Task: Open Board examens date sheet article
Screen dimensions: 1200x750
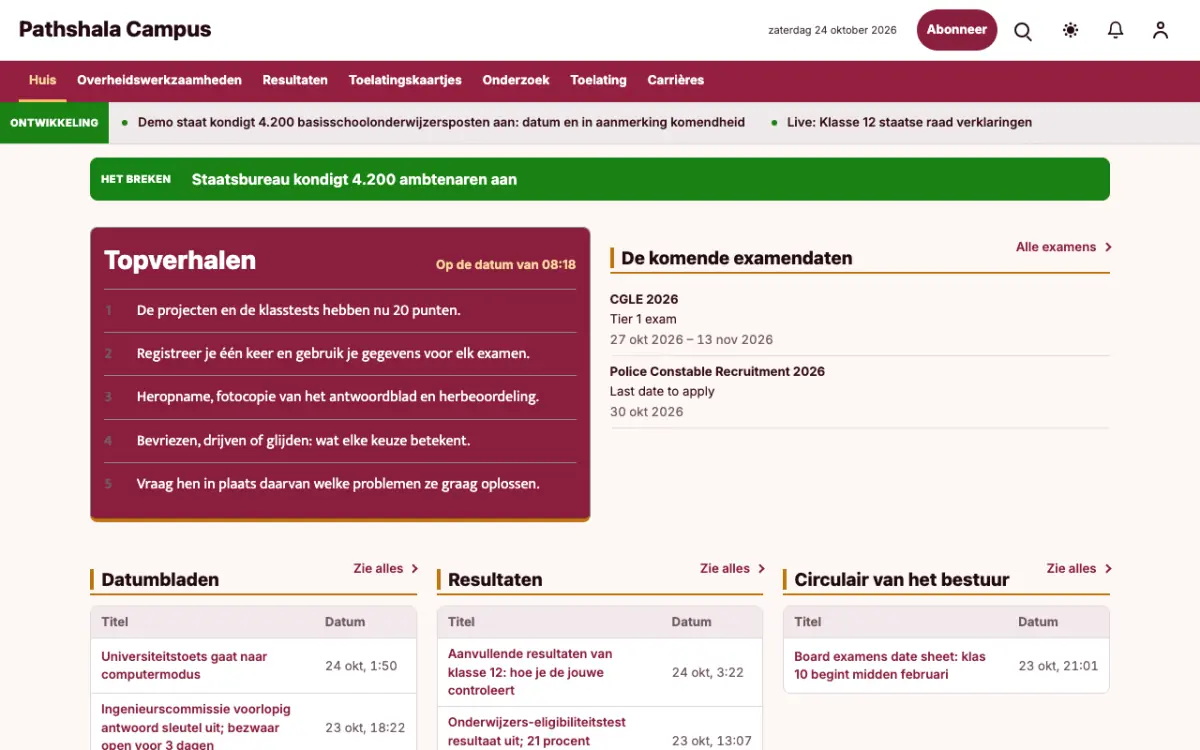Action: click(x=890, y=666)
